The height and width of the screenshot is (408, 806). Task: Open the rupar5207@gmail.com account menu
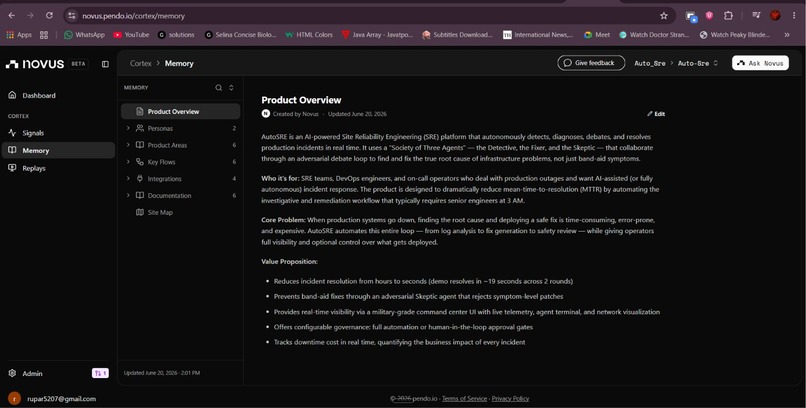[x=52, y=399]
